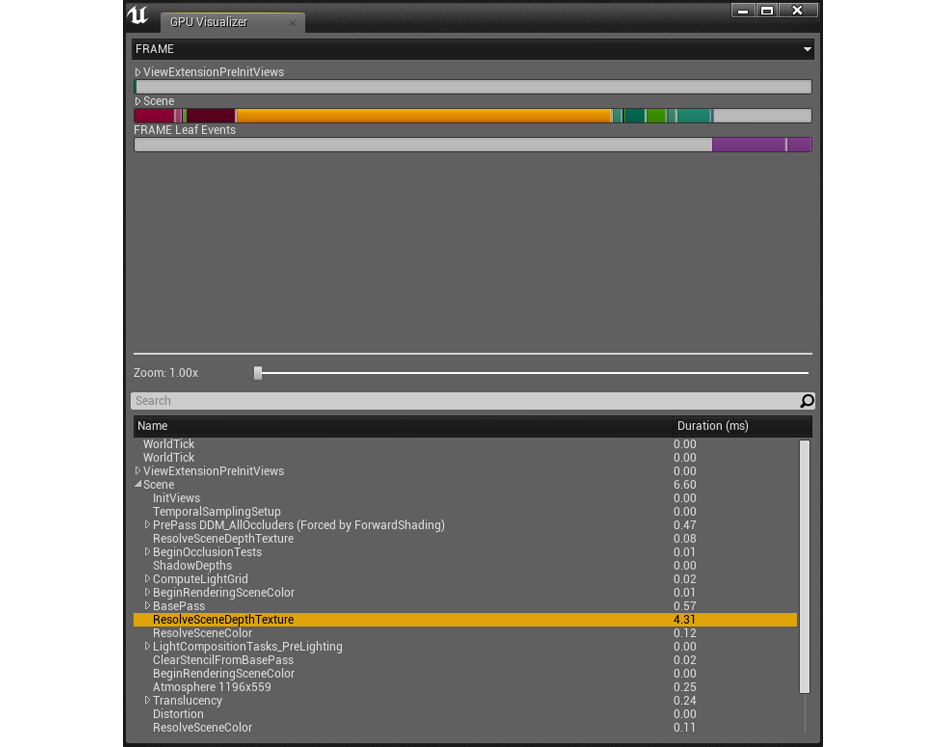Click the orange segment in the Scene bar
Screen dimensions: 947x747
422,116
